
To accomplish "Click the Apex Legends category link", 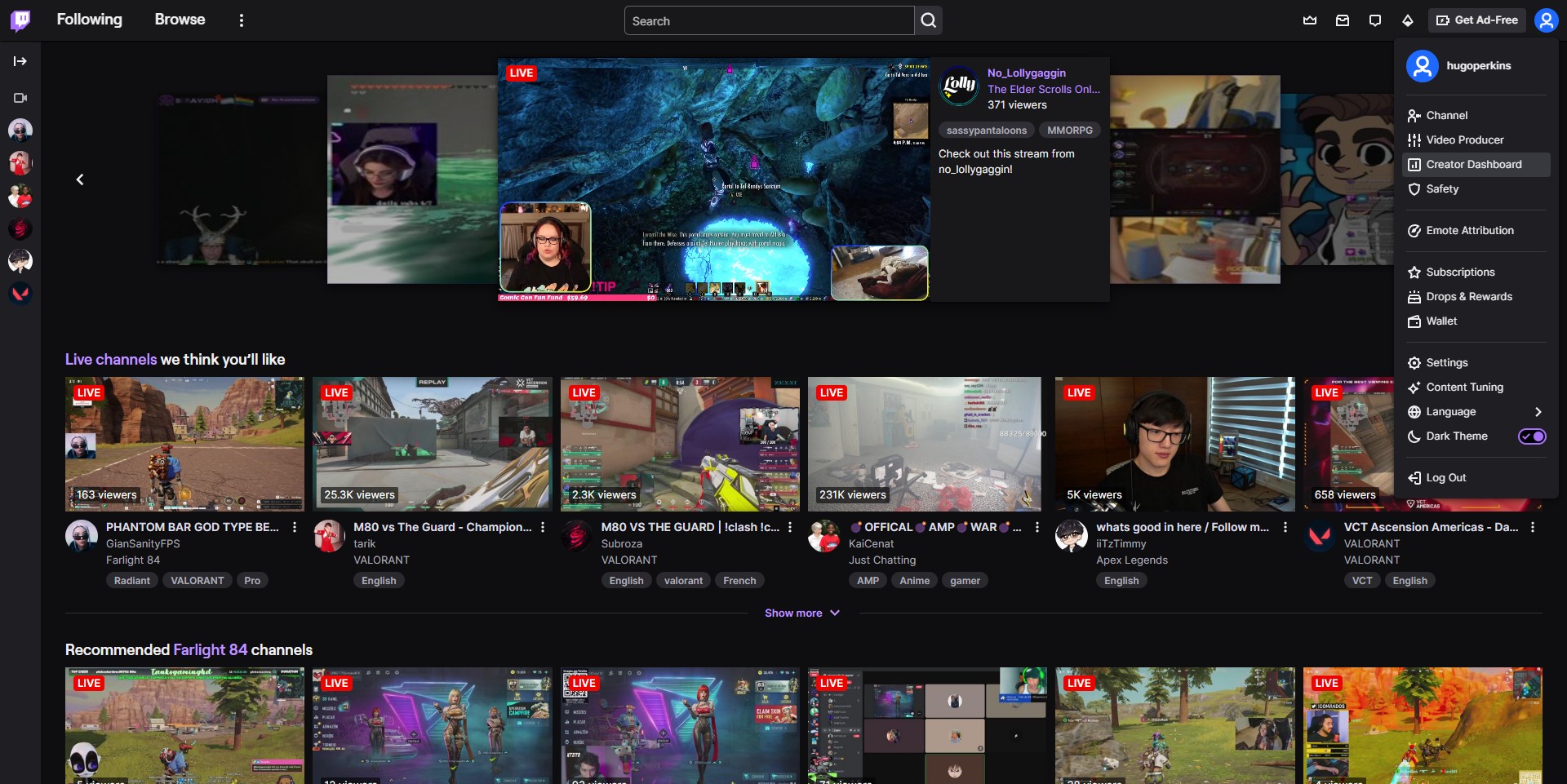I will [1132, 560].
